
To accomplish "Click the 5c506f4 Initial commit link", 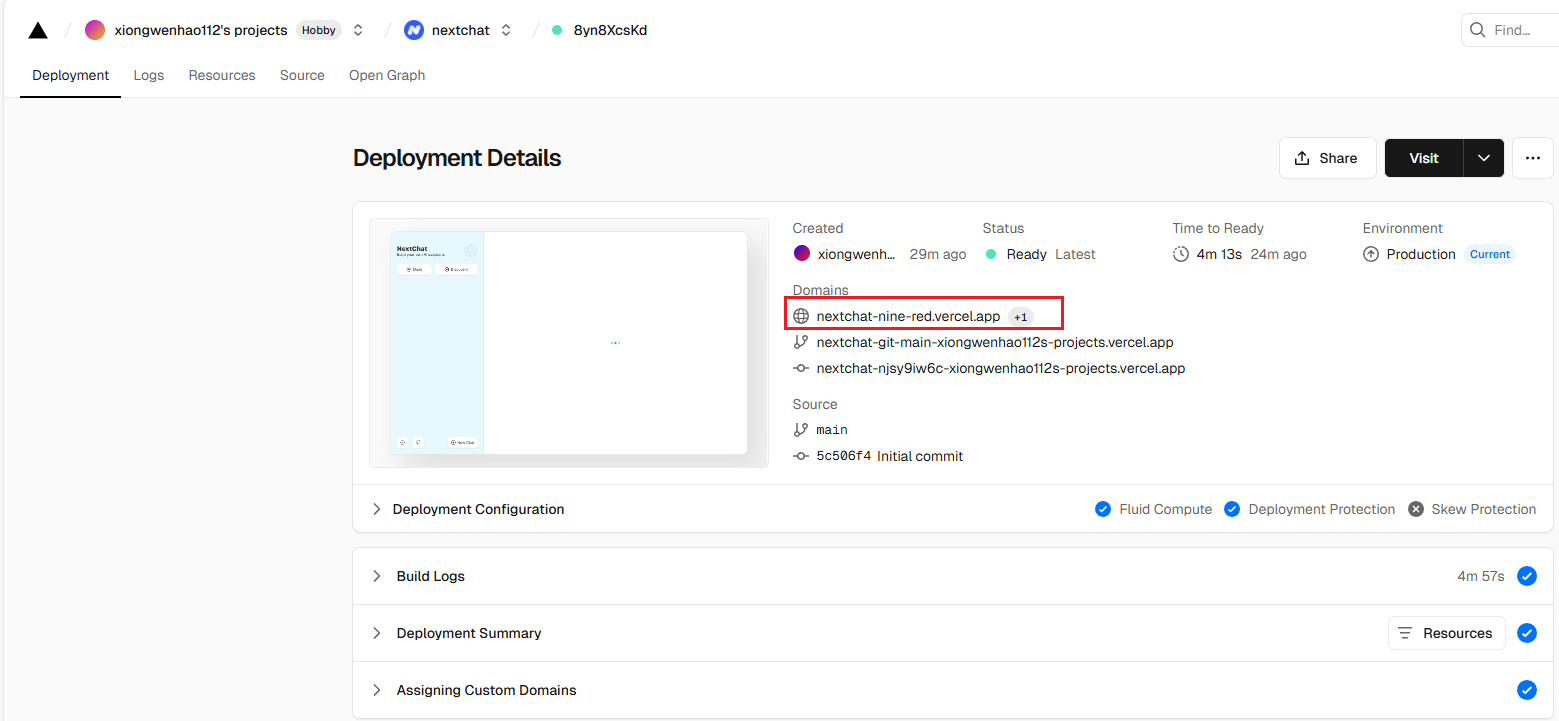I will pos(890,456).
